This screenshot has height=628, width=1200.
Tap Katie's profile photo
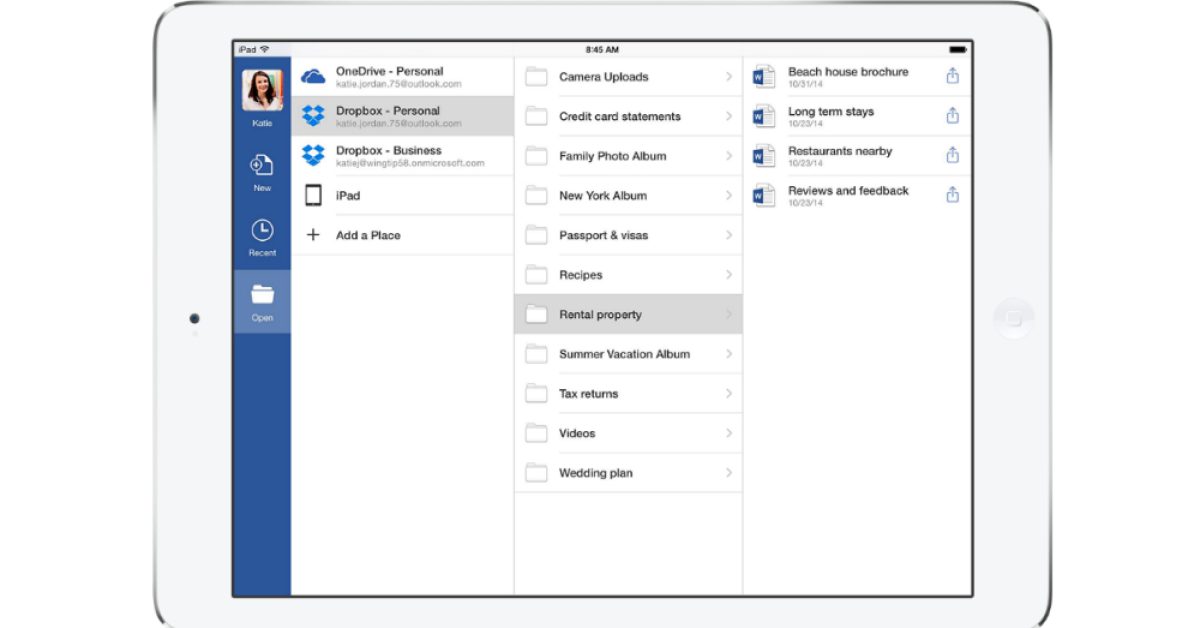tap(262, 91)
